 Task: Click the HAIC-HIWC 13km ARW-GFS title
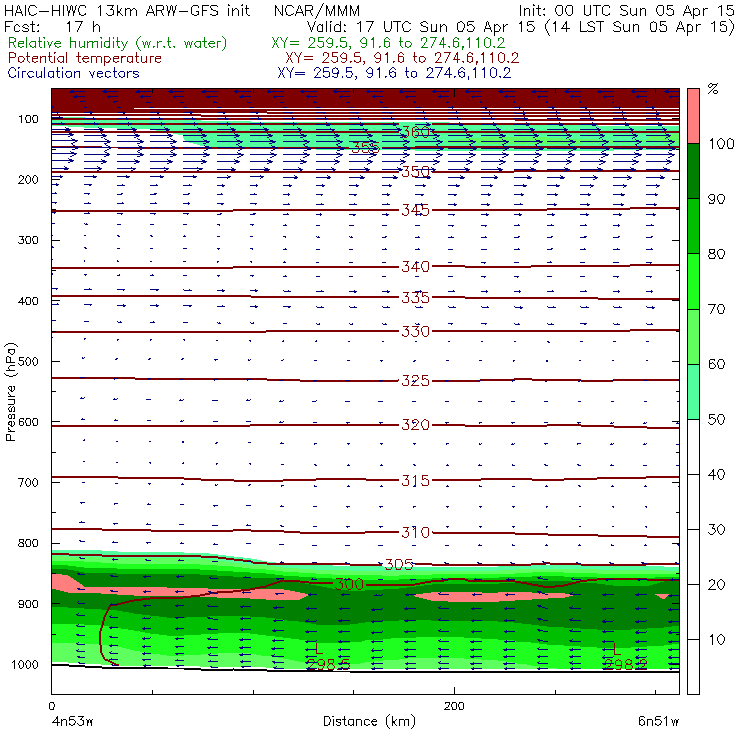(x=127, y=11)
